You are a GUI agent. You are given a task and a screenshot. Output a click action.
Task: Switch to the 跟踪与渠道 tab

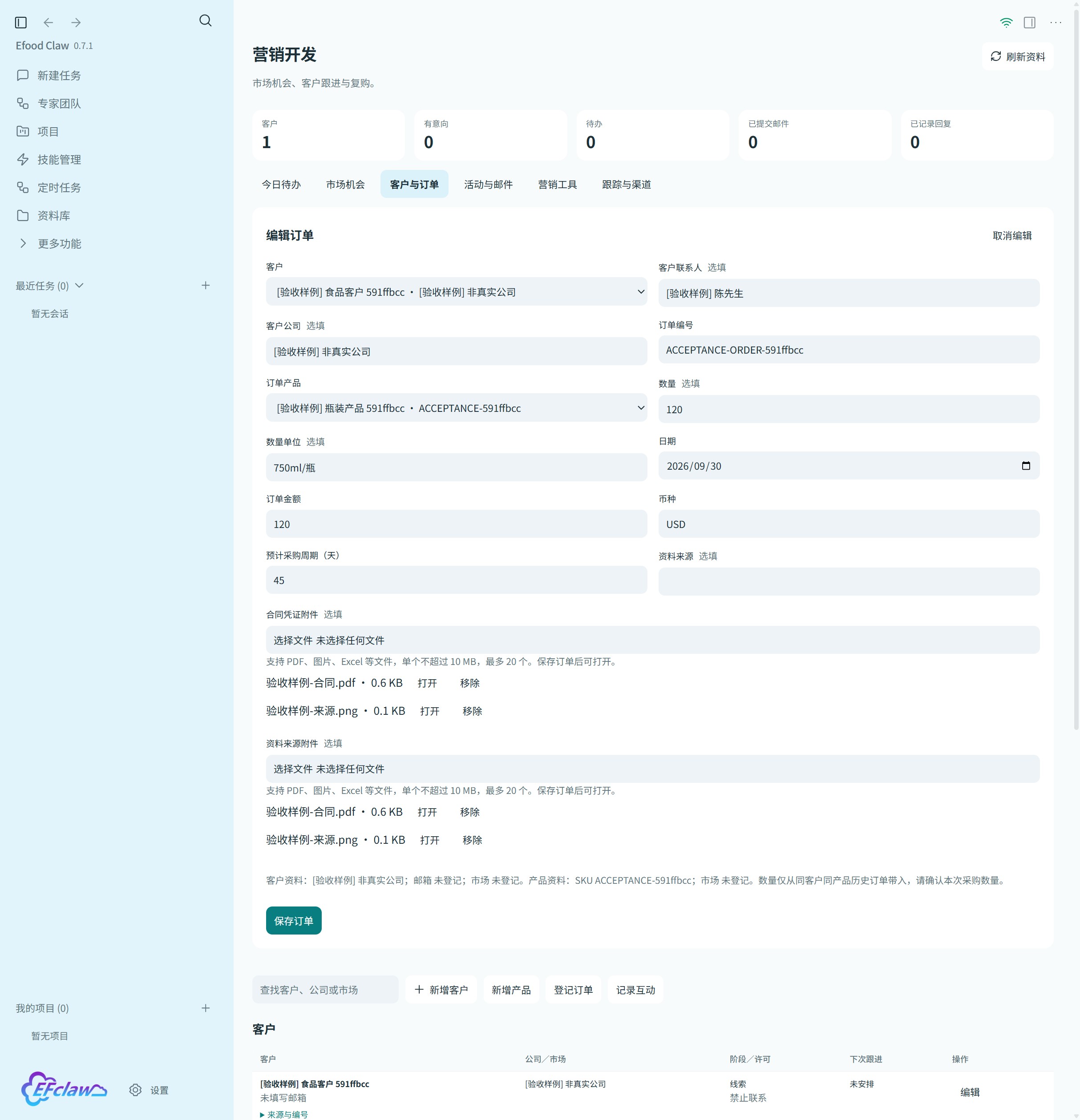click(627, 184)
